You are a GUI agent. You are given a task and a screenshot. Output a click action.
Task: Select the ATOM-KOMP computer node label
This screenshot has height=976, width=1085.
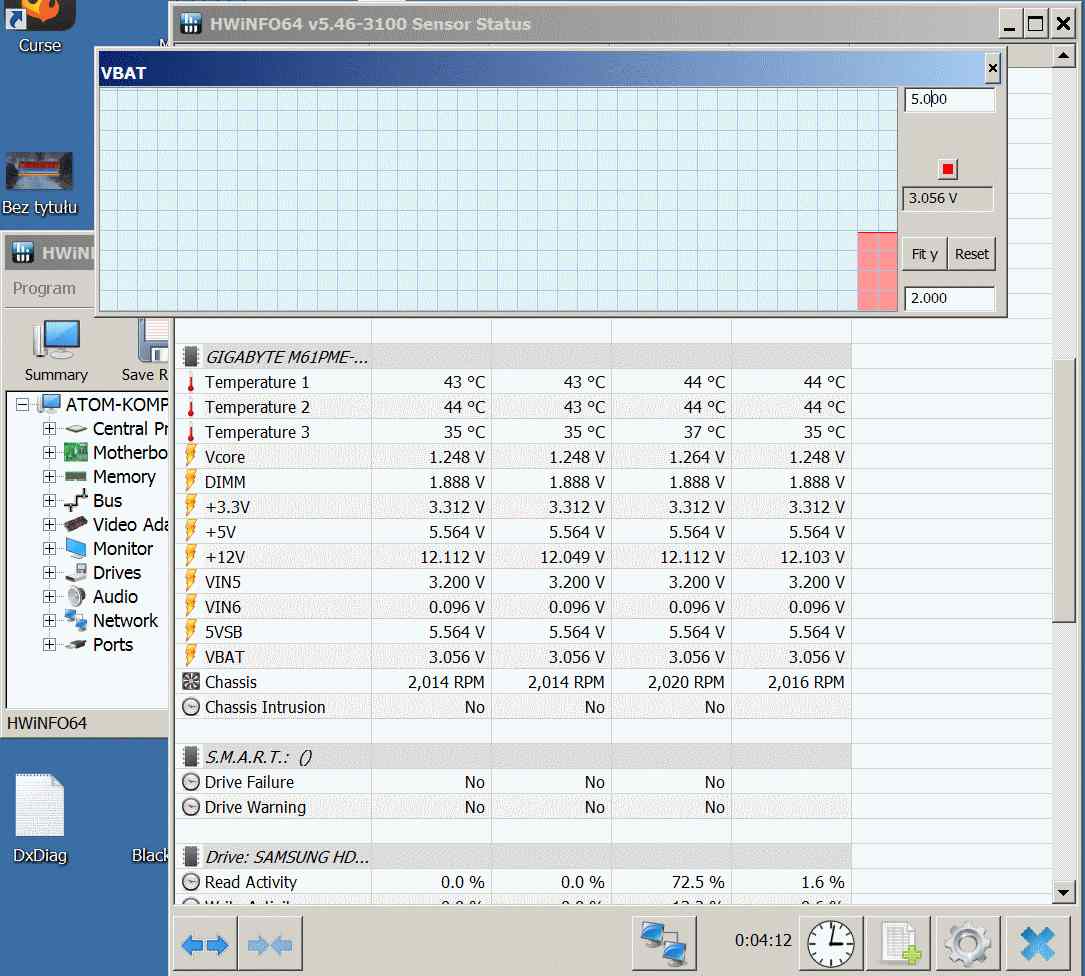116,404
